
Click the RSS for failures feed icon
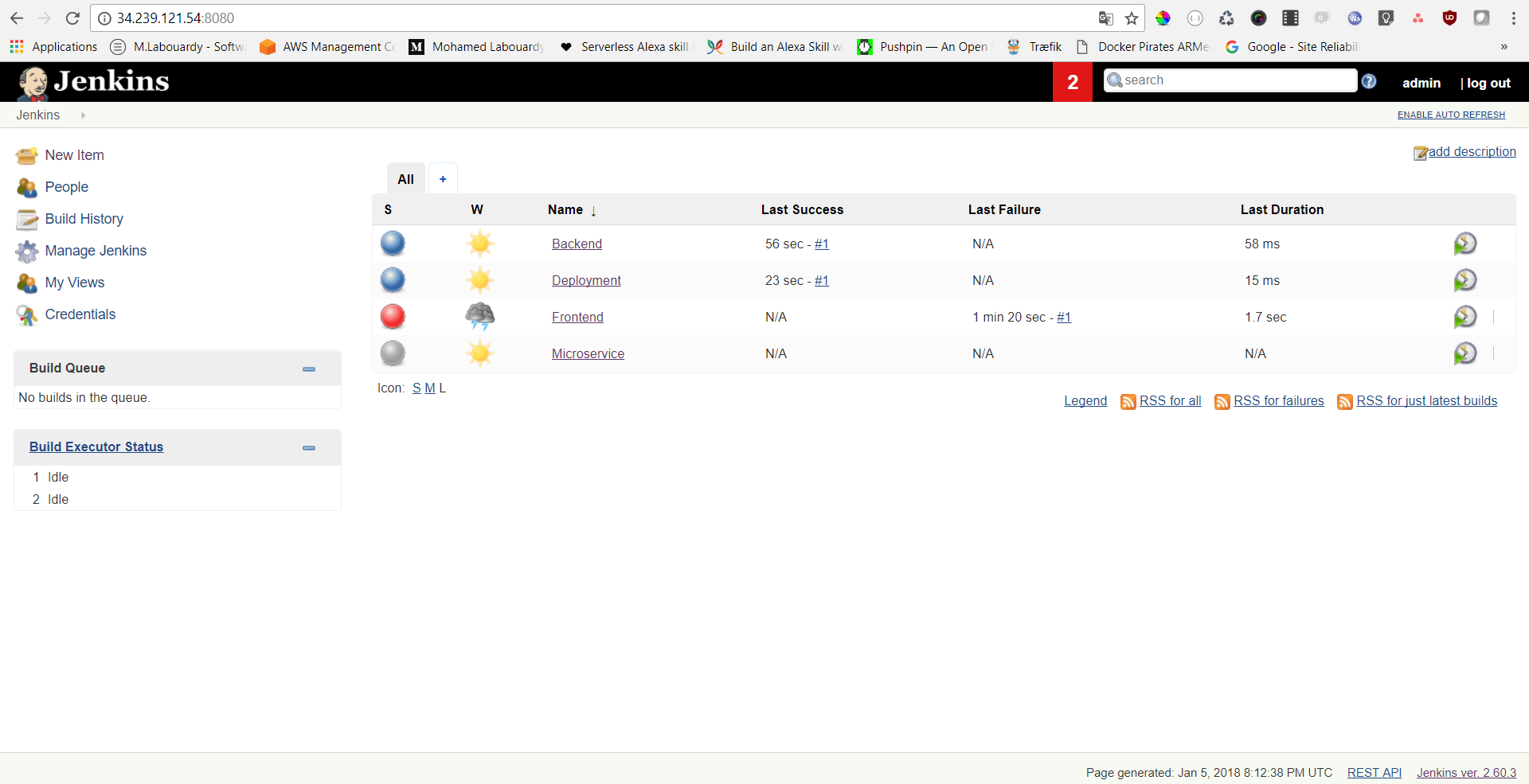pyautogui.click(x=1222, y=402)
